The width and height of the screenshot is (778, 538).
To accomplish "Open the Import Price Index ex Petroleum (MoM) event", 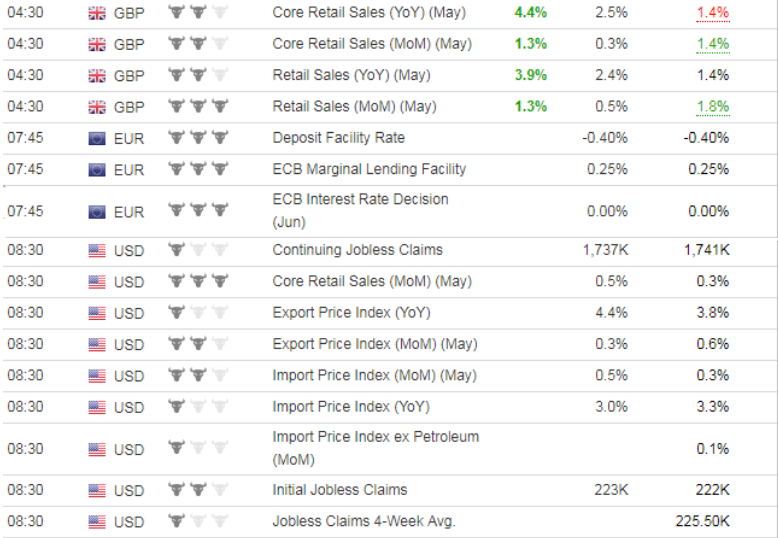I will (x=376, y=448).
